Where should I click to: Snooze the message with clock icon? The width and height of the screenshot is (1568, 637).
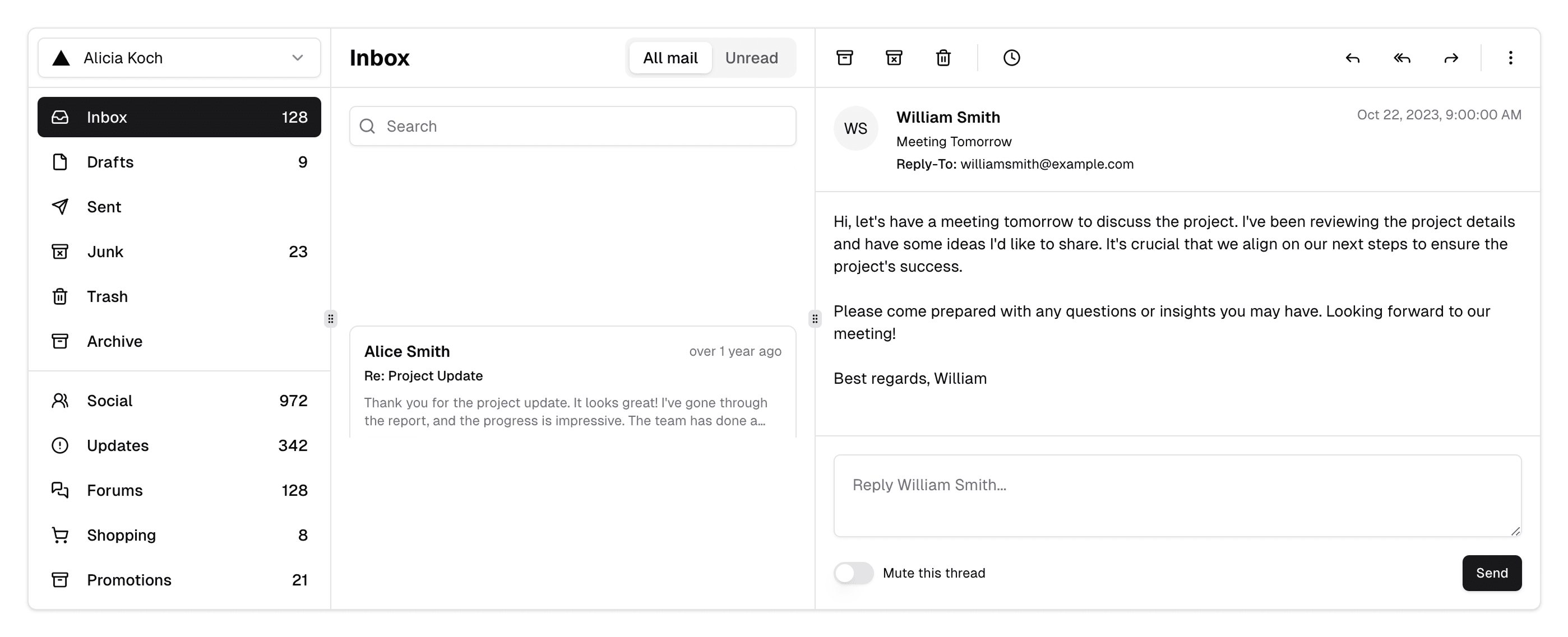1011,58
